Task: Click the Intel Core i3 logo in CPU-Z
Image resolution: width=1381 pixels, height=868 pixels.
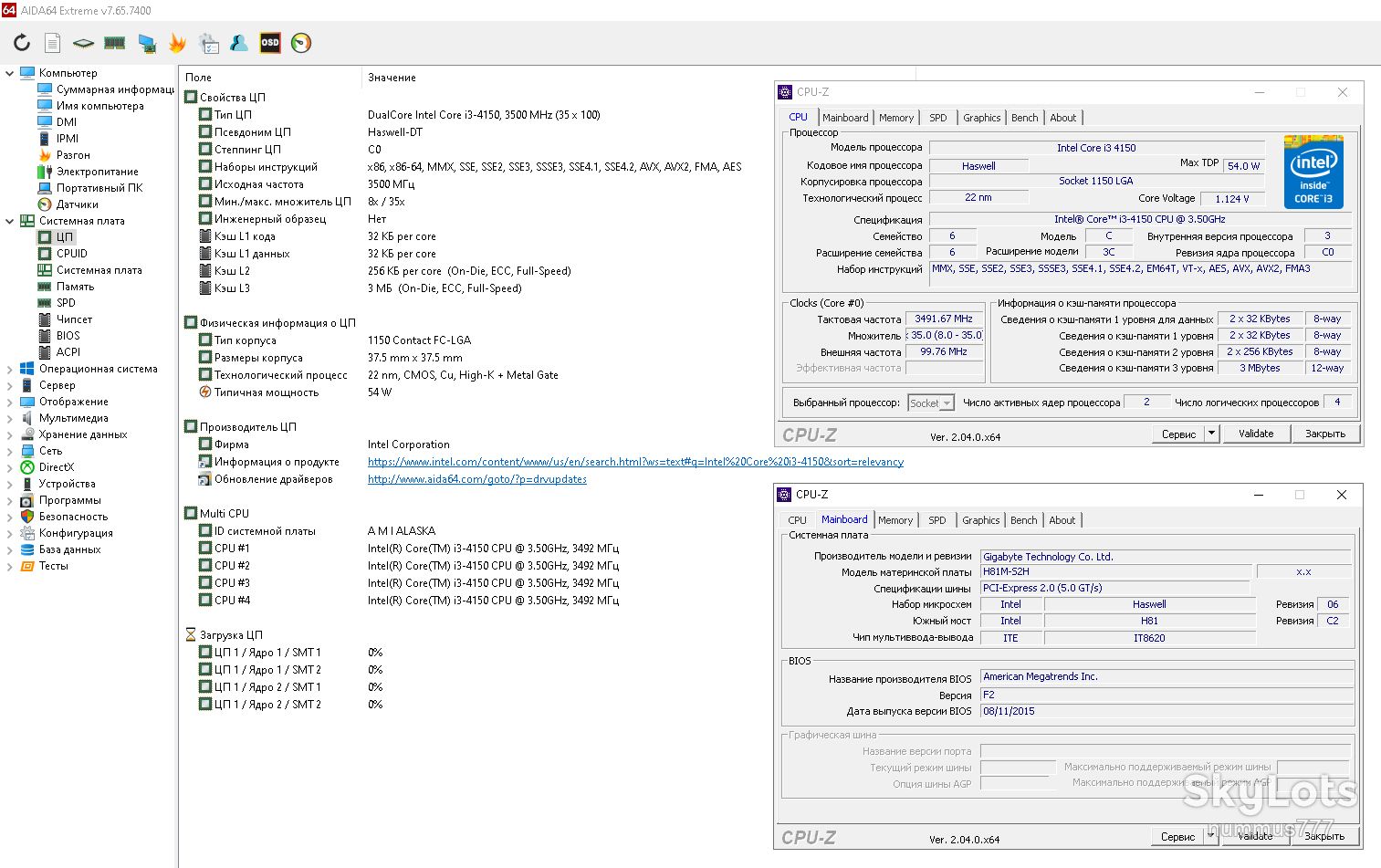Action: click(x=1313, y=173)
